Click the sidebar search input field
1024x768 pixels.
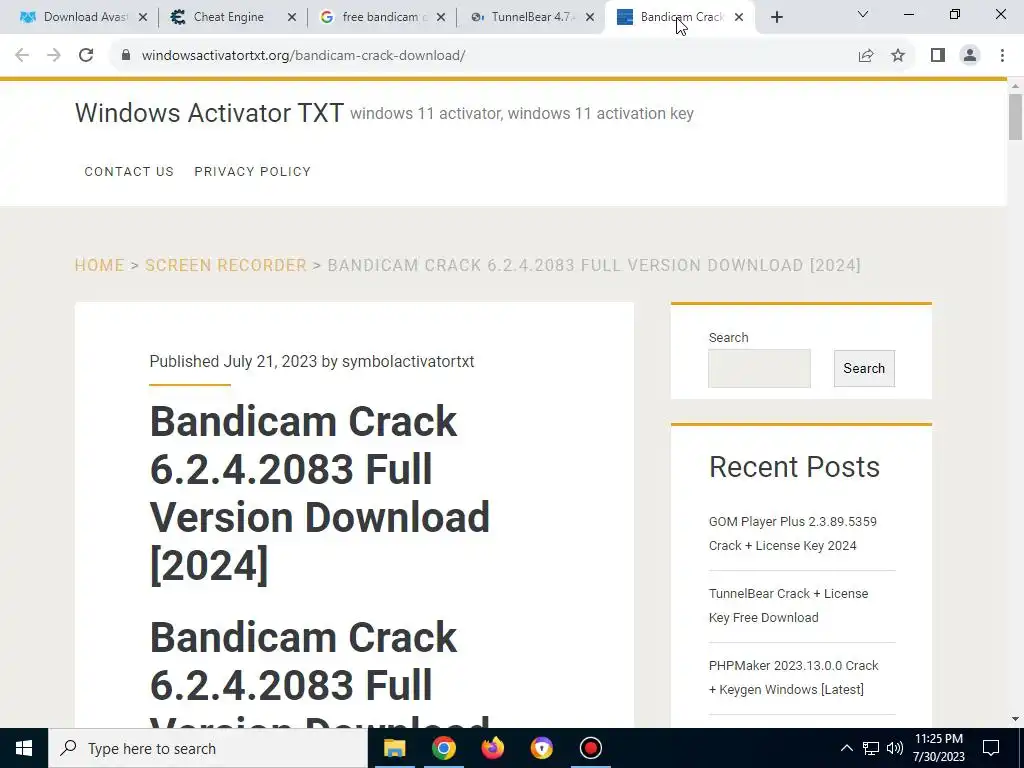pyautogui.click(x=759, y=368)
